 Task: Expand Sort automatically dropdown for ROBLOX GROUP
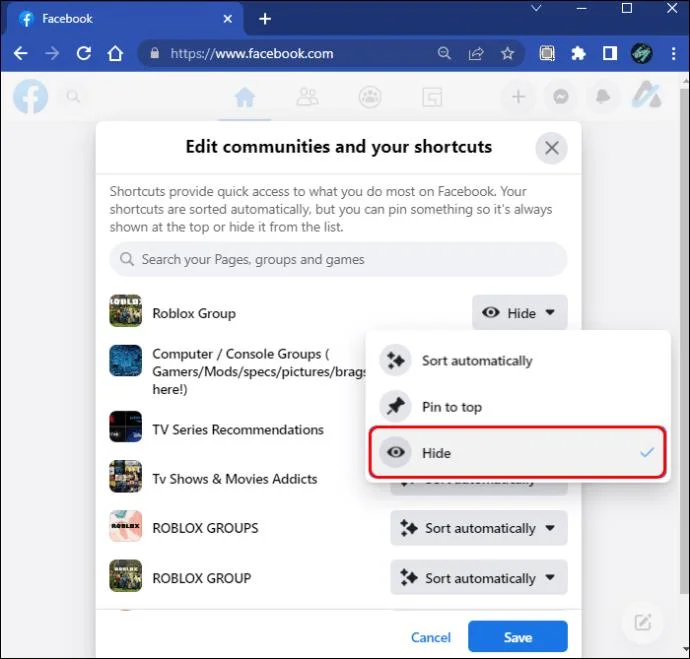(x=479, y=578)
